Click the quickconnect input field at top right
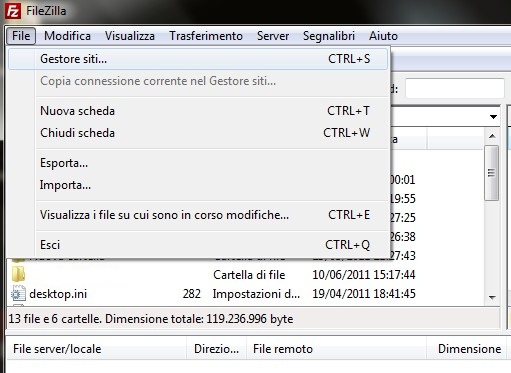Viewport: 511px width, 373px height. 455,88
